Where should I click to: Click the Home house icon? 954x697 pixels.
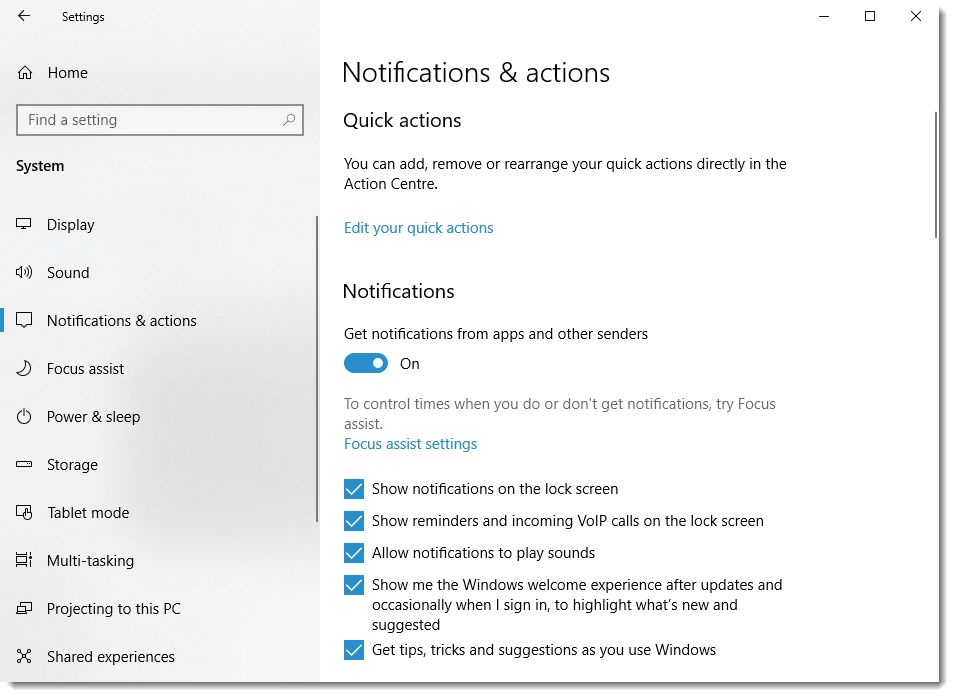pyautogui.click(x=23, y=72)
